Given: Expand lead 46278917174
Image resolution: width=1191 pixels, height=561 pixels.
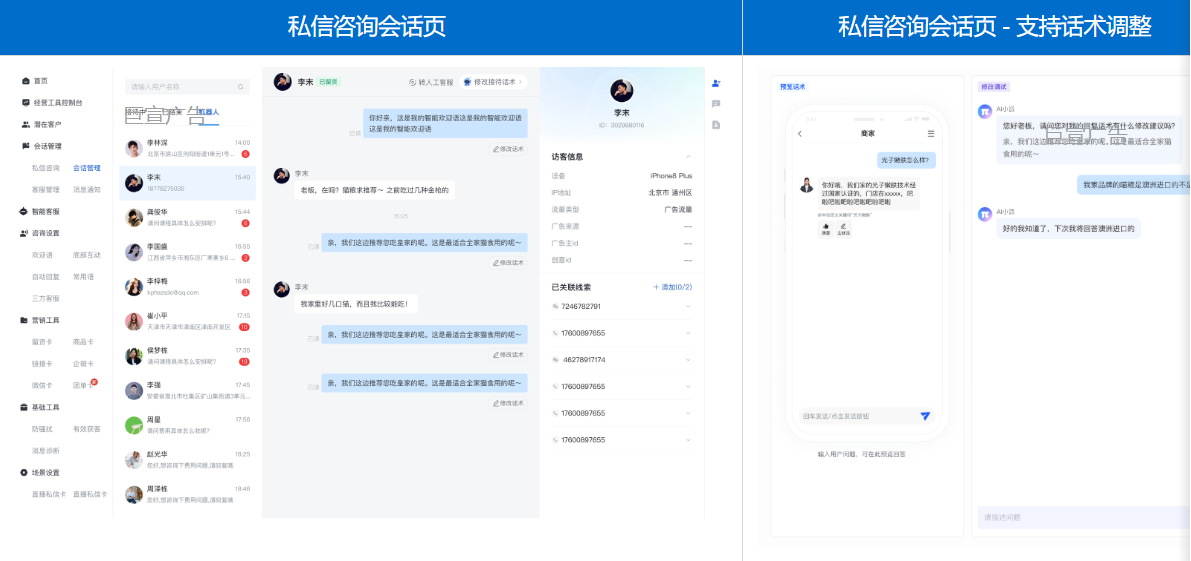Looking at the screenshot, I should pyautogui.click(x=688, y=360).
